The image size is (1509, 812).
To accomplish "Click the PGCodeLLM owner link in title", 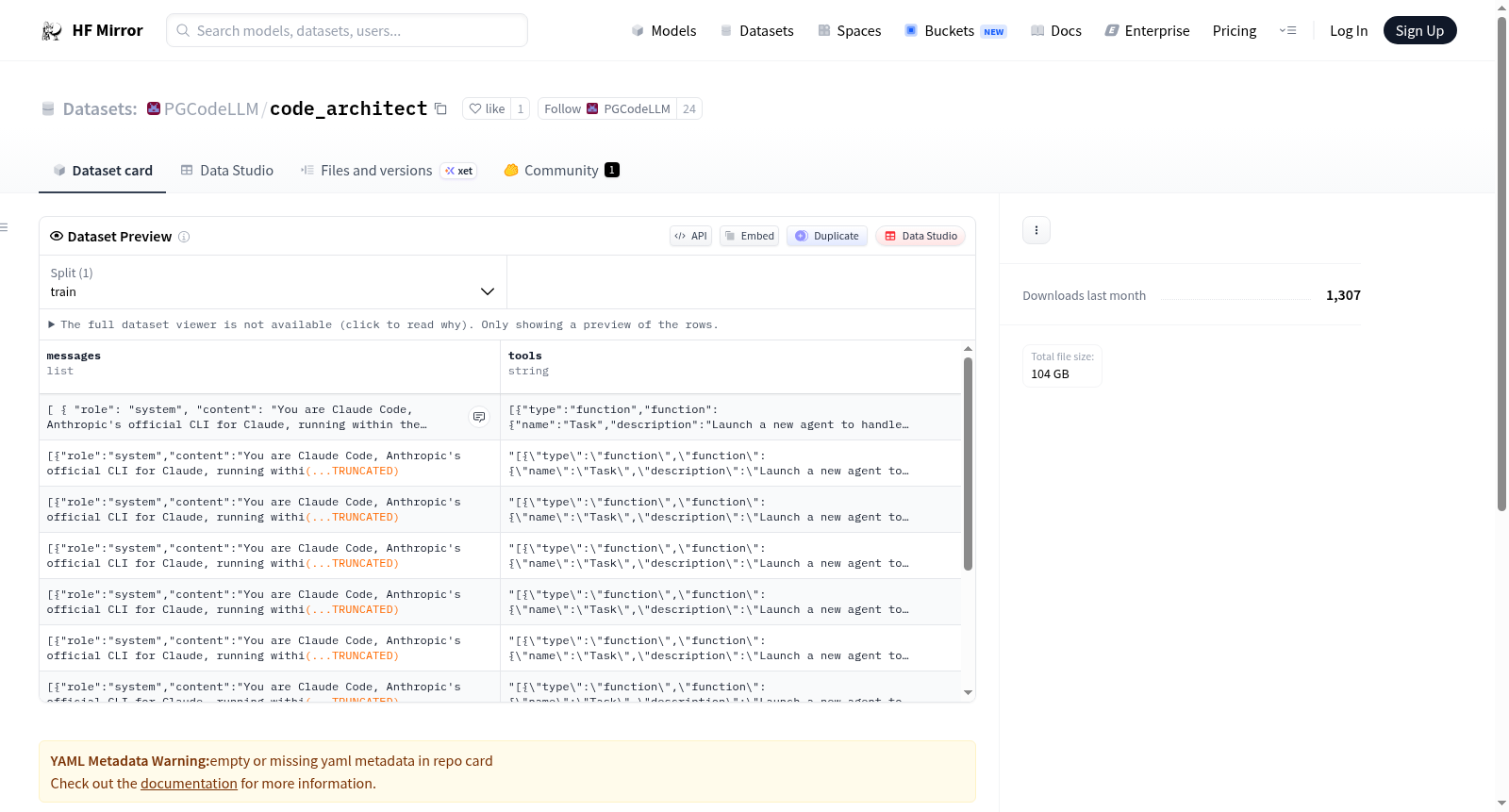I will (x=211, y=108).
